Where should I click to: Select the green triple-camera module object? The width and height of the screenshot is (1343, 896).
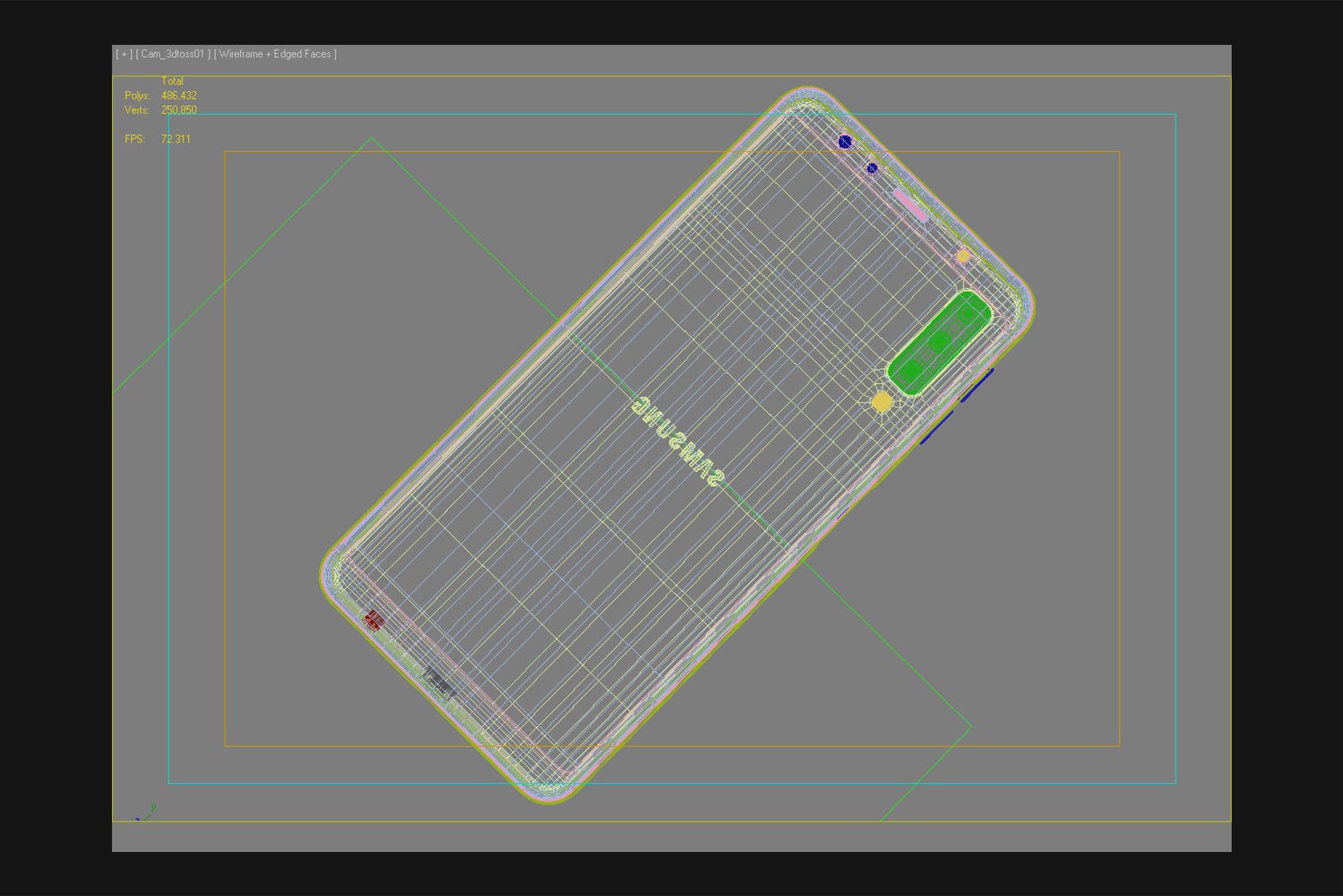(940, 342)
